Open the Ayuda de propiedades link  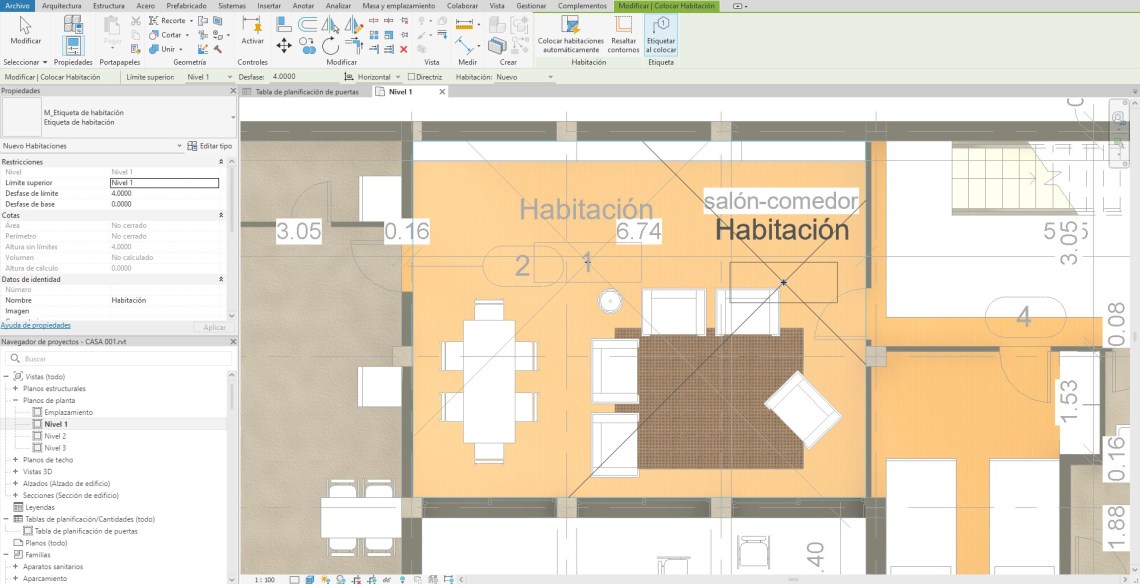pyautogui.click(x=35, y=326)
